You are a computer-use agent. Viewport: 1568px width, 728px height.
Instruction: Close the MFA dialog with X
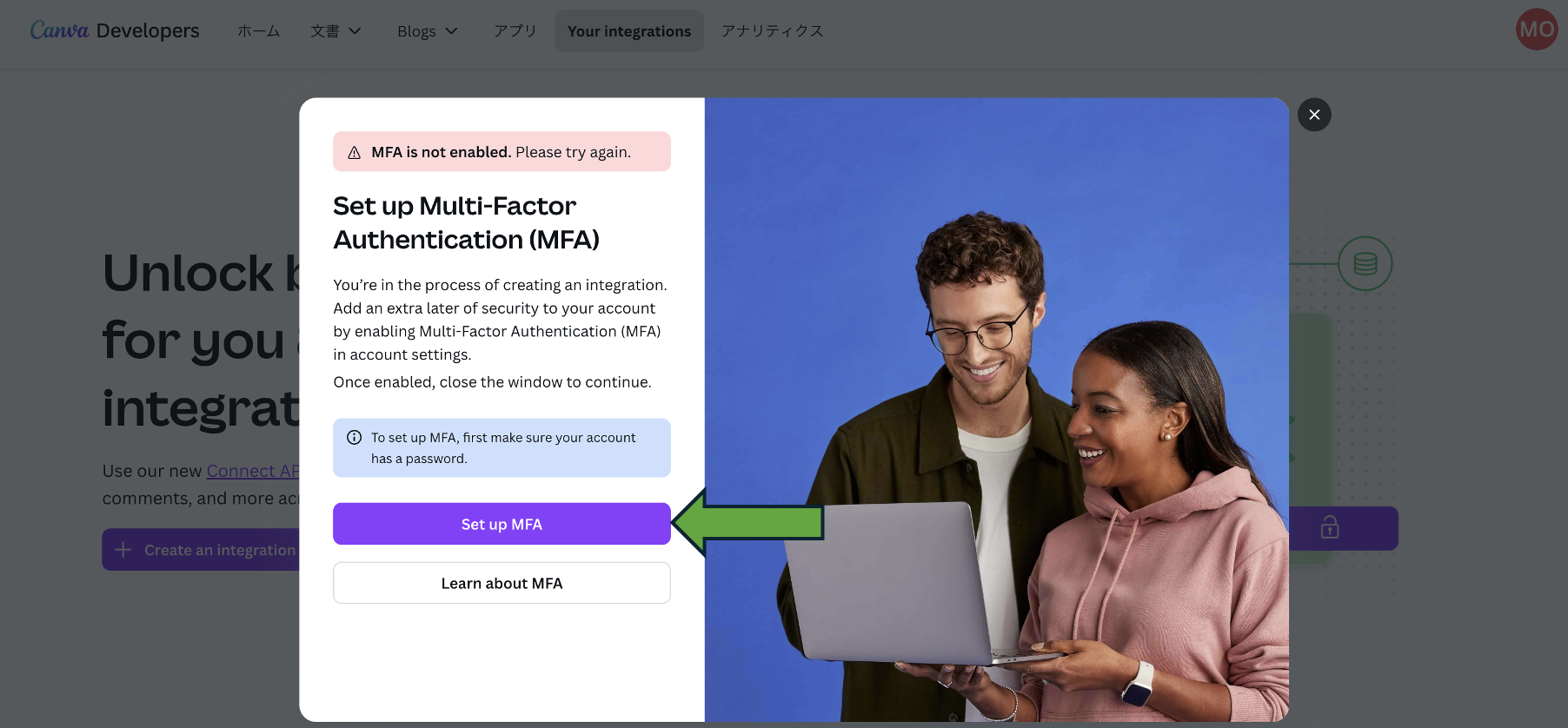1314,115
